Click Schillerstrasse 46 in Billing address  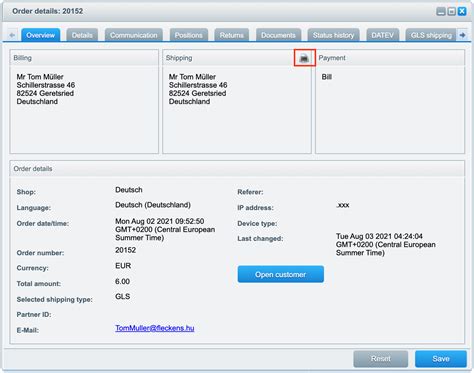[46, 85]
